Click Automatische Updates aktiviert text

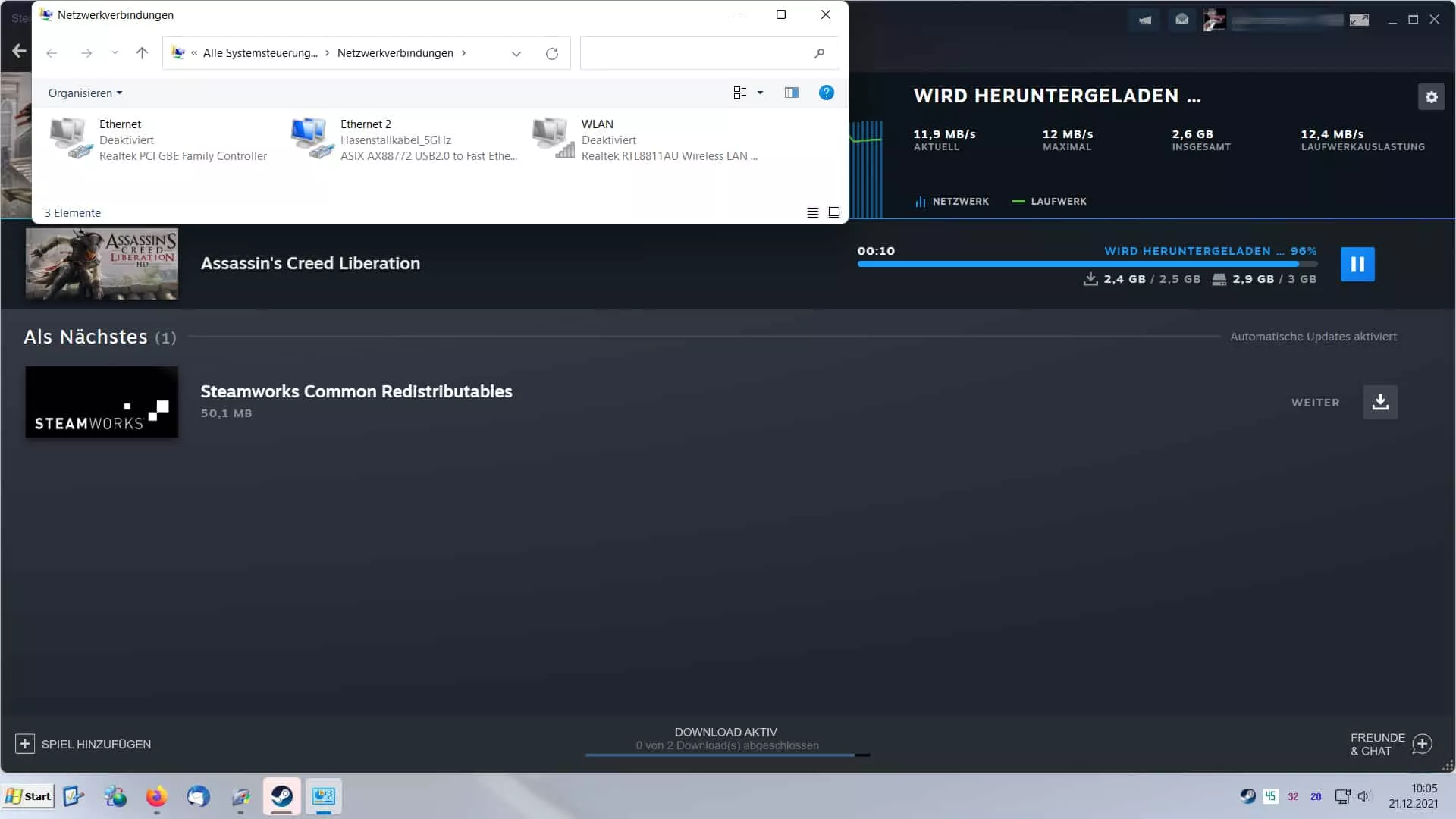click(1313, 337)
